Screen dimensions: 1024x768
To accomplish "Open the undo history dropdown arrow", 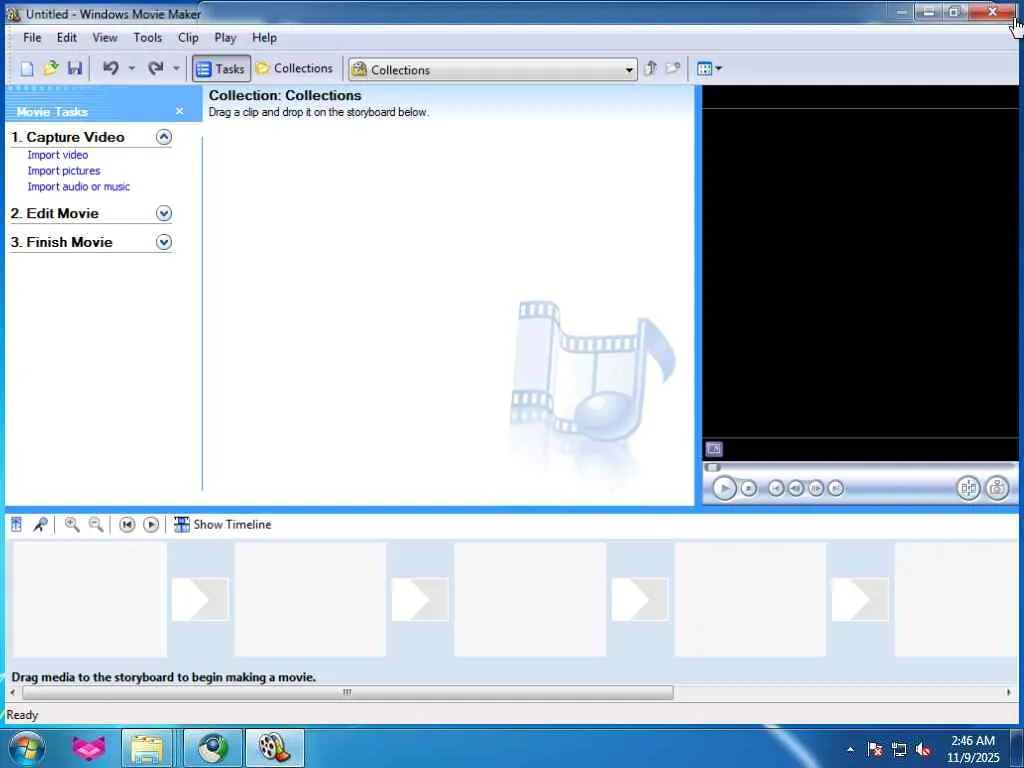I will [x=131, y=68].
